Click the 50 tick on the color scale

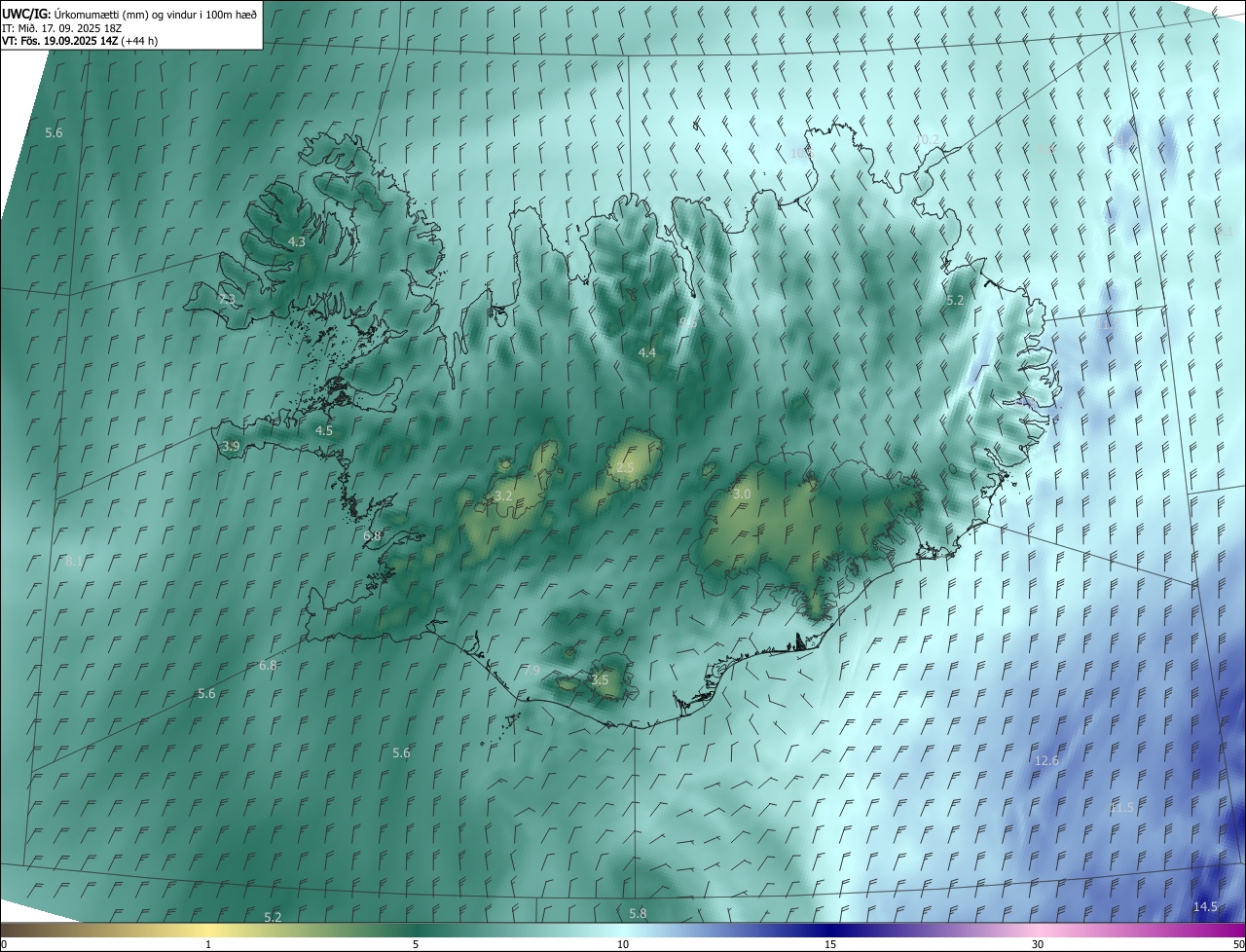[1238, 944]
